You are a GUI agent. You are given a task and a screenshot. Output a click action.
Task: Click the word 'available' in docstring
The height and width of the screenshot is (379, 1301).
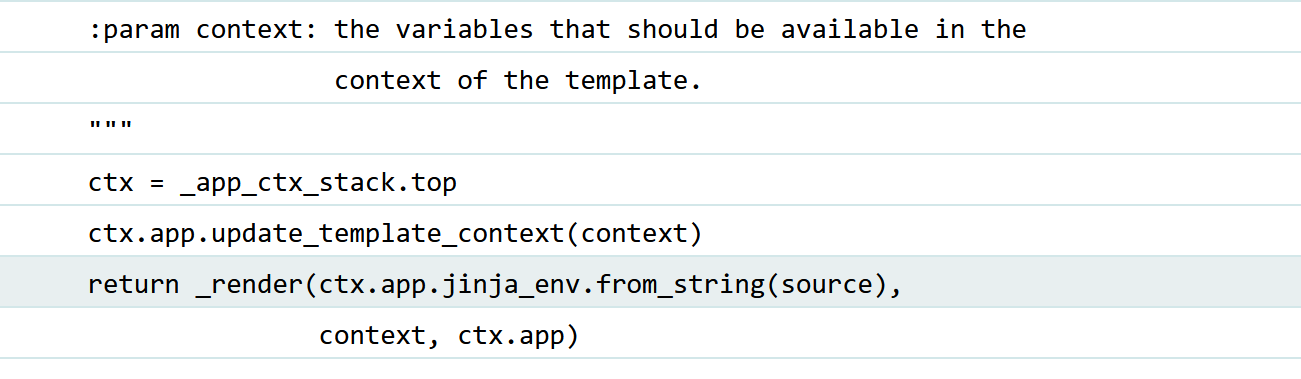pyautogui.click(x=849, y=30)
